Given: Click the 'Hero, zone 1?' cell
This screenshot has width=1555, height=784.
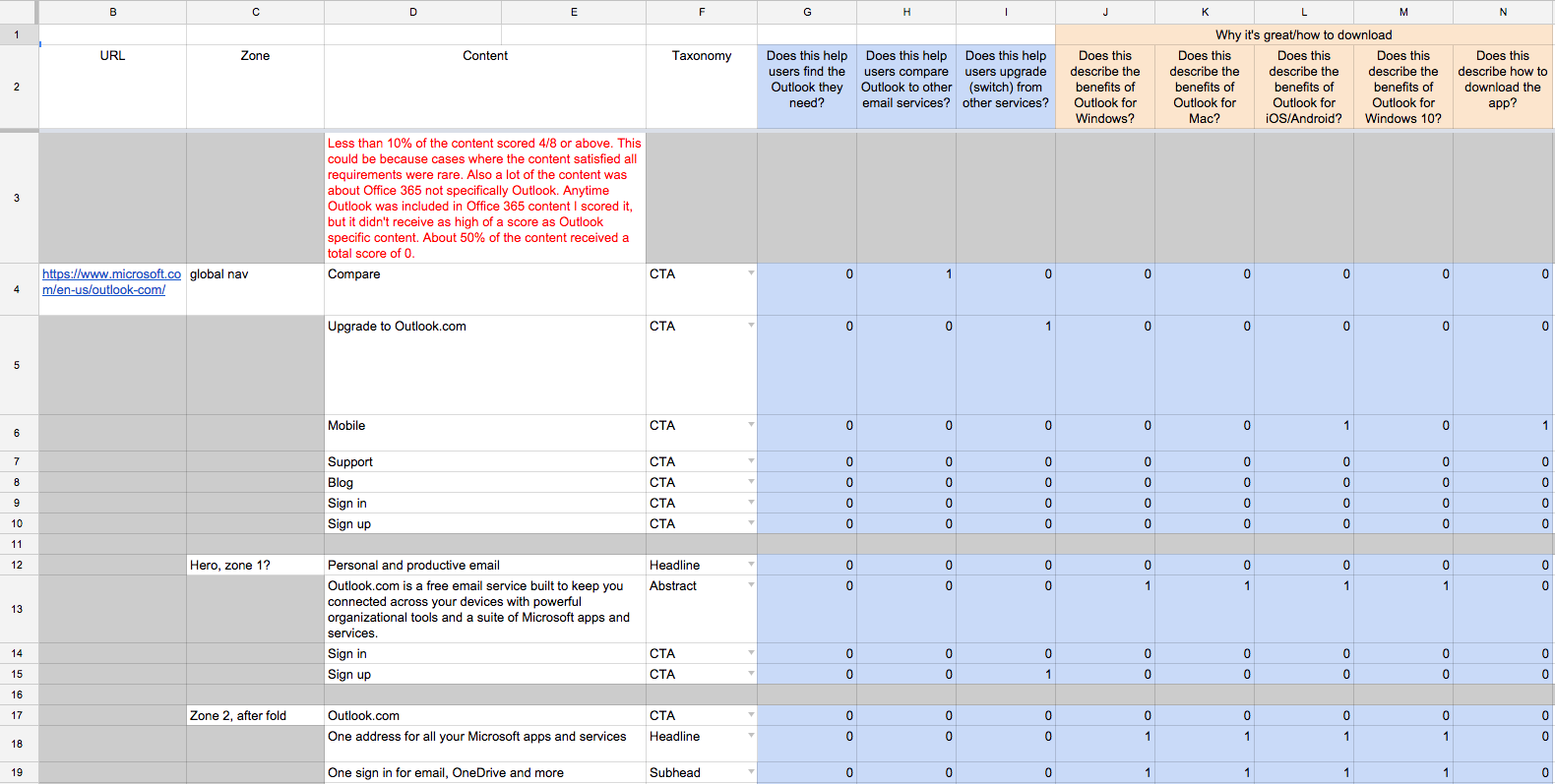Looking at the screenshot, I should pos(255,565).
